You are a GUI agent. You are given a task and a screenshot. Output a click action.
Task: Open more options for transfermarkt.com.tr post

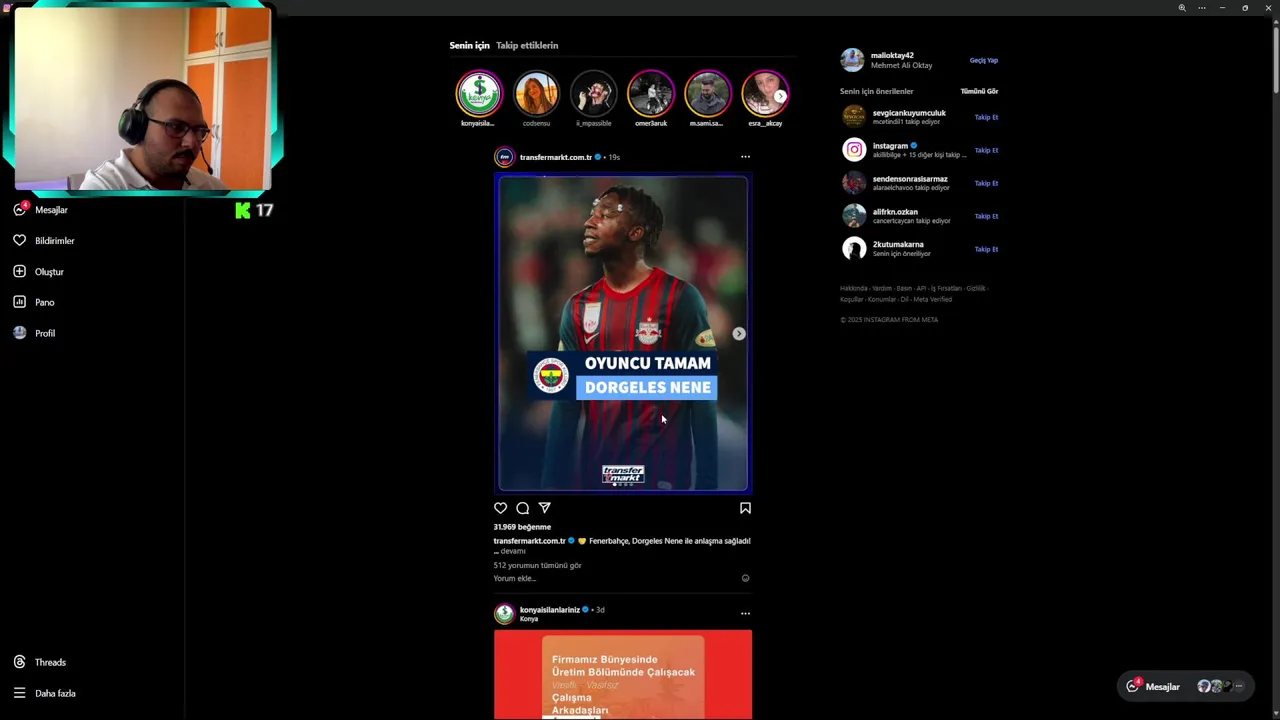745,157
